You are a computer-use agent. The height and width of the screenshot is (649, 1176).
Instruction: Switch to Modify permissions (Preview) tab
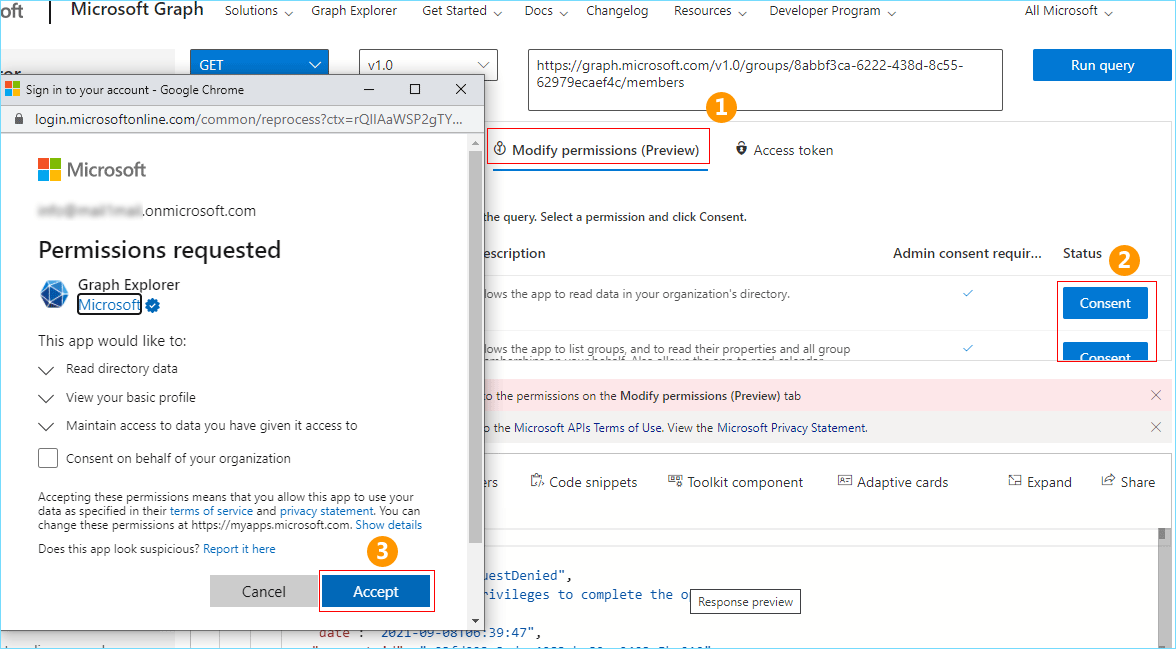[598, 150]
